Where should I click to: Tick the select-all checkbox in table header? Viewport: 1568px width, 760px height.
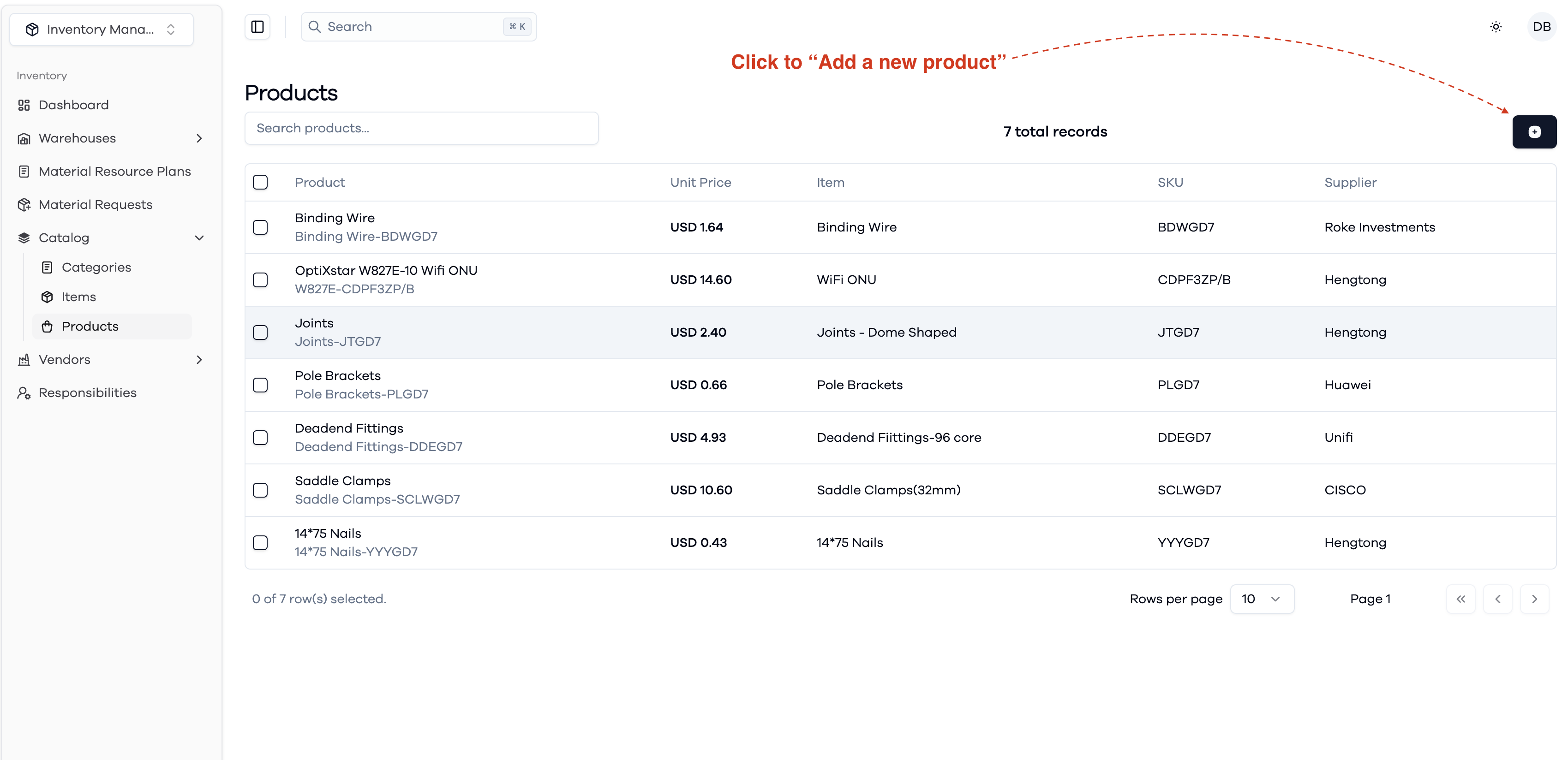tap(260, 183)
